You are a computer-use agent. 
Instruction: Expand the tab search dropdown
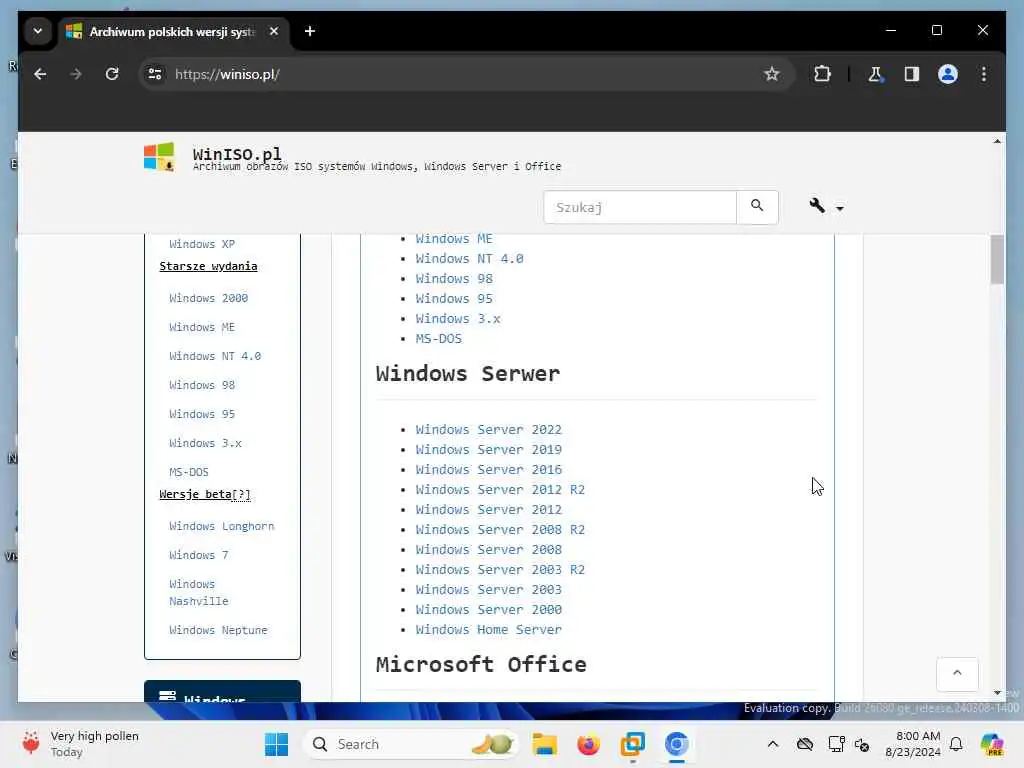point(38,31)
